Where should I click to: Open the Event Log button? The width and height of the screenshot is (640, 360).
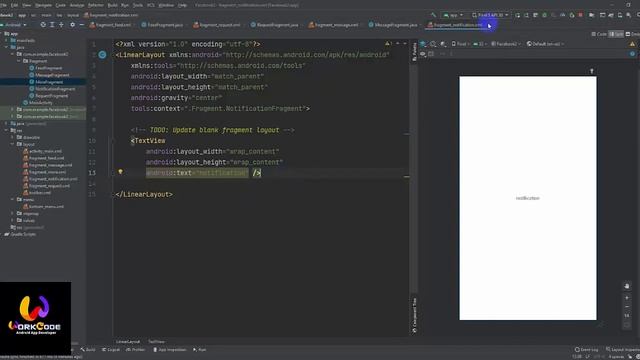pos(586,350)
